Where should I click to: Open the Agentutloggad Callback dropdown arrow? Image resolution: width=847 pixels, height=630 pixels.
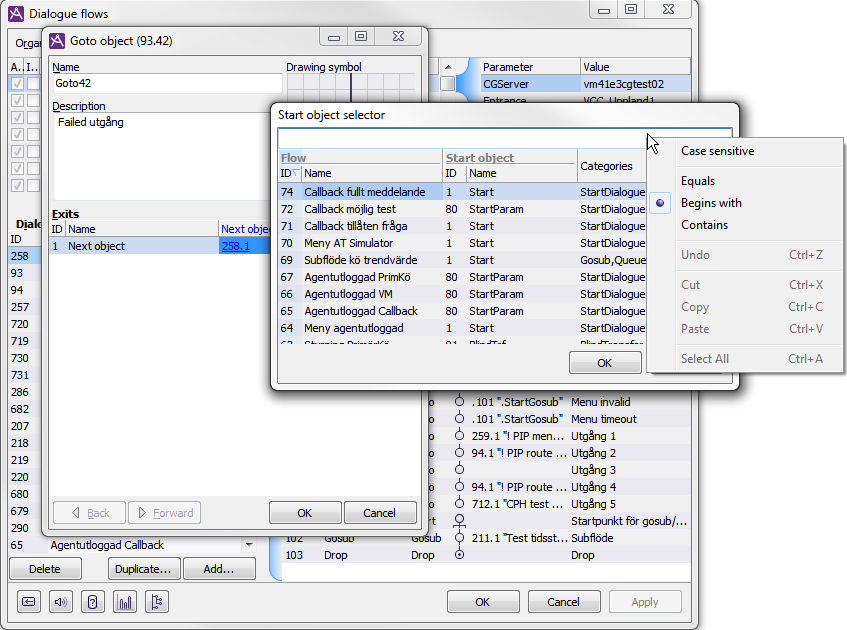click(x=249, y=545)
